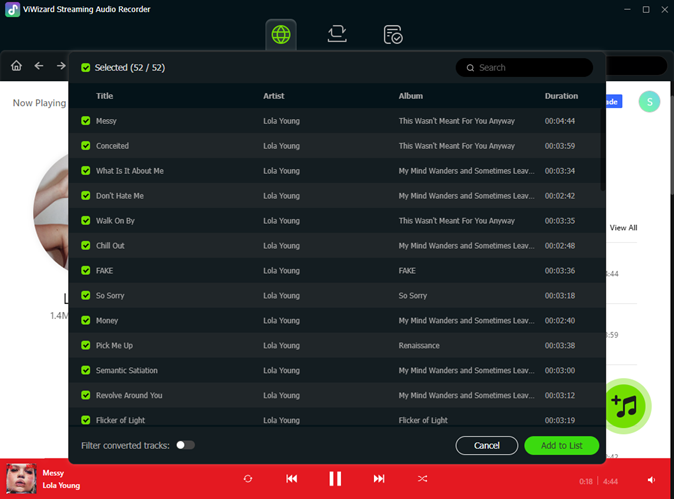Screen dimensions: 674x499
Task: Navigate forward with the right arrow
Action: pyautogui.click(x=61, y=66)
